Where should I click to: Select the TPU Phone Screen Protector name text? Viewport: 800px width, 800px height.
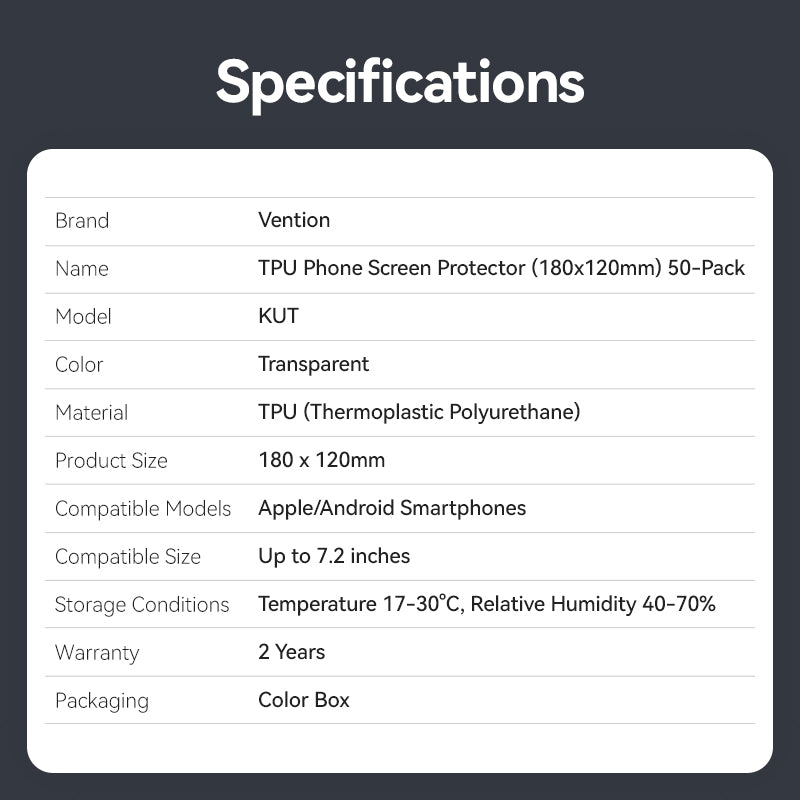pyautogui.click(x=501, y=268)
